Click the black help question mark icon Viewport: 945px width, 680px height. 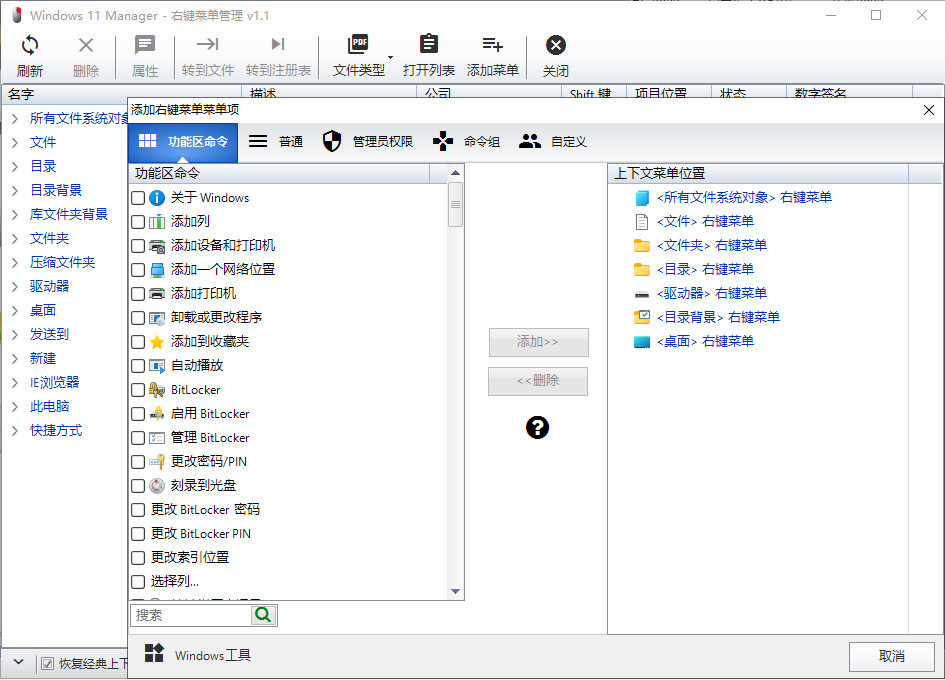pyautogui.click(x=537, y=427)
